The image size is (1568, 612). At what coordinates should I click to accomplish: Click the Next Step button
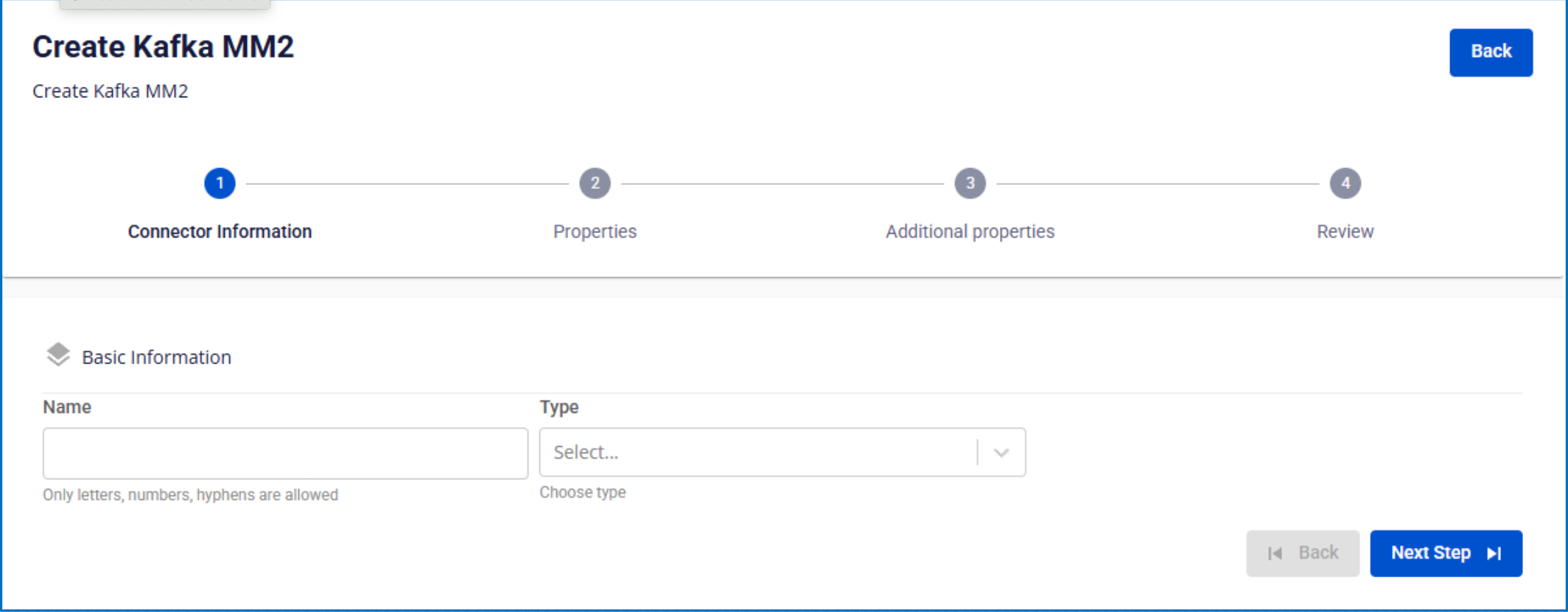tap(1446, 553)
